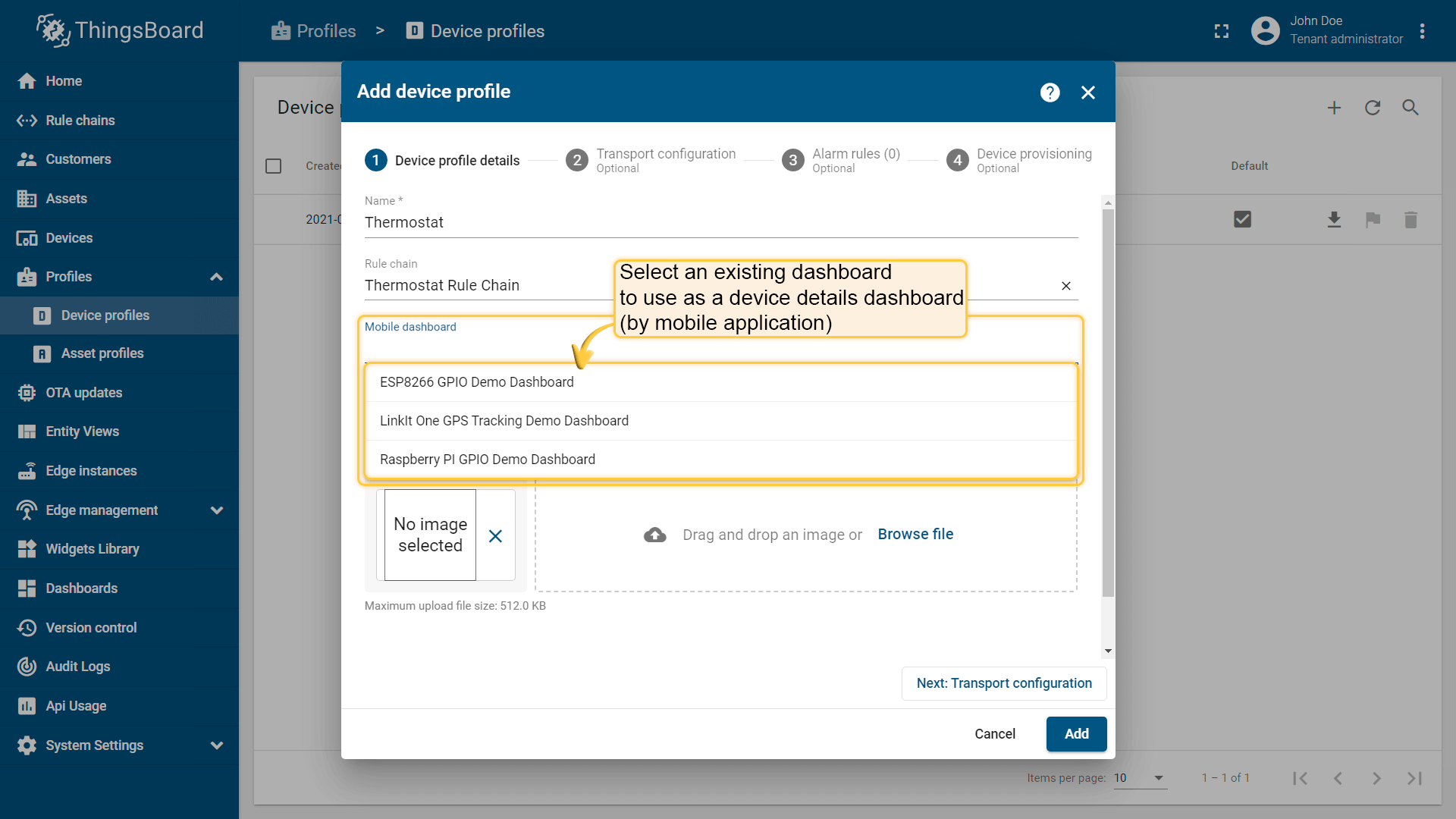Choose Raspberry PI GPIO Demo Dashboard
Screen dimensions: 1456x819
(x=488, y=460)
